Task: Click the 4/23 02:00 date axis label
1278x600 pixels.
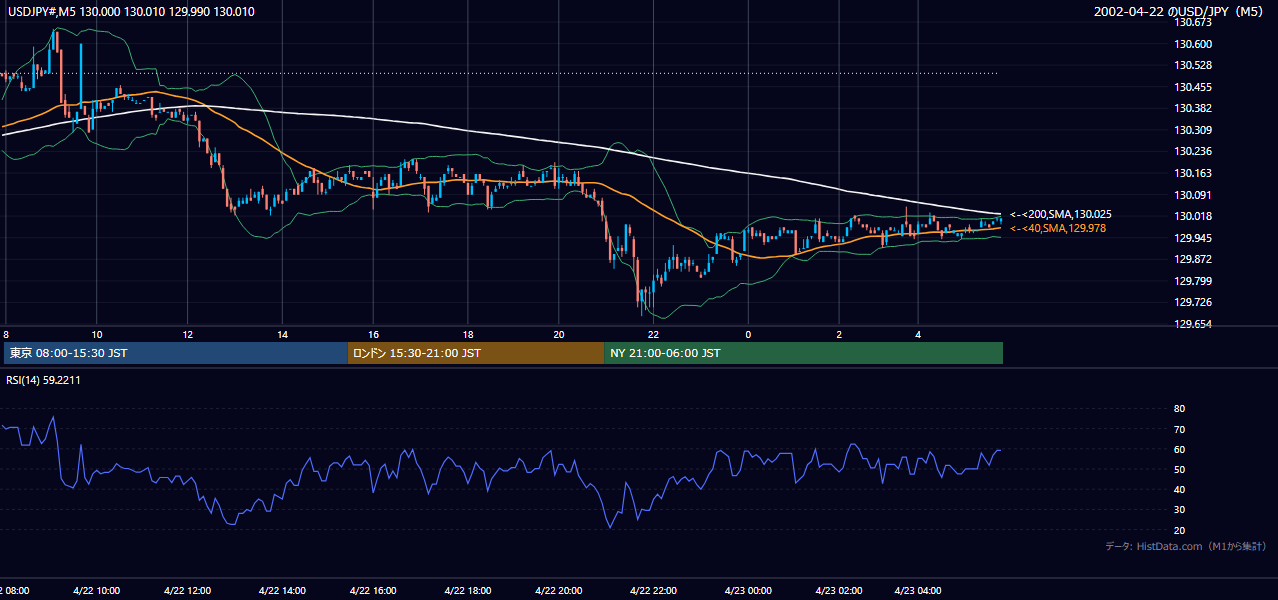Action: point(838,590)
